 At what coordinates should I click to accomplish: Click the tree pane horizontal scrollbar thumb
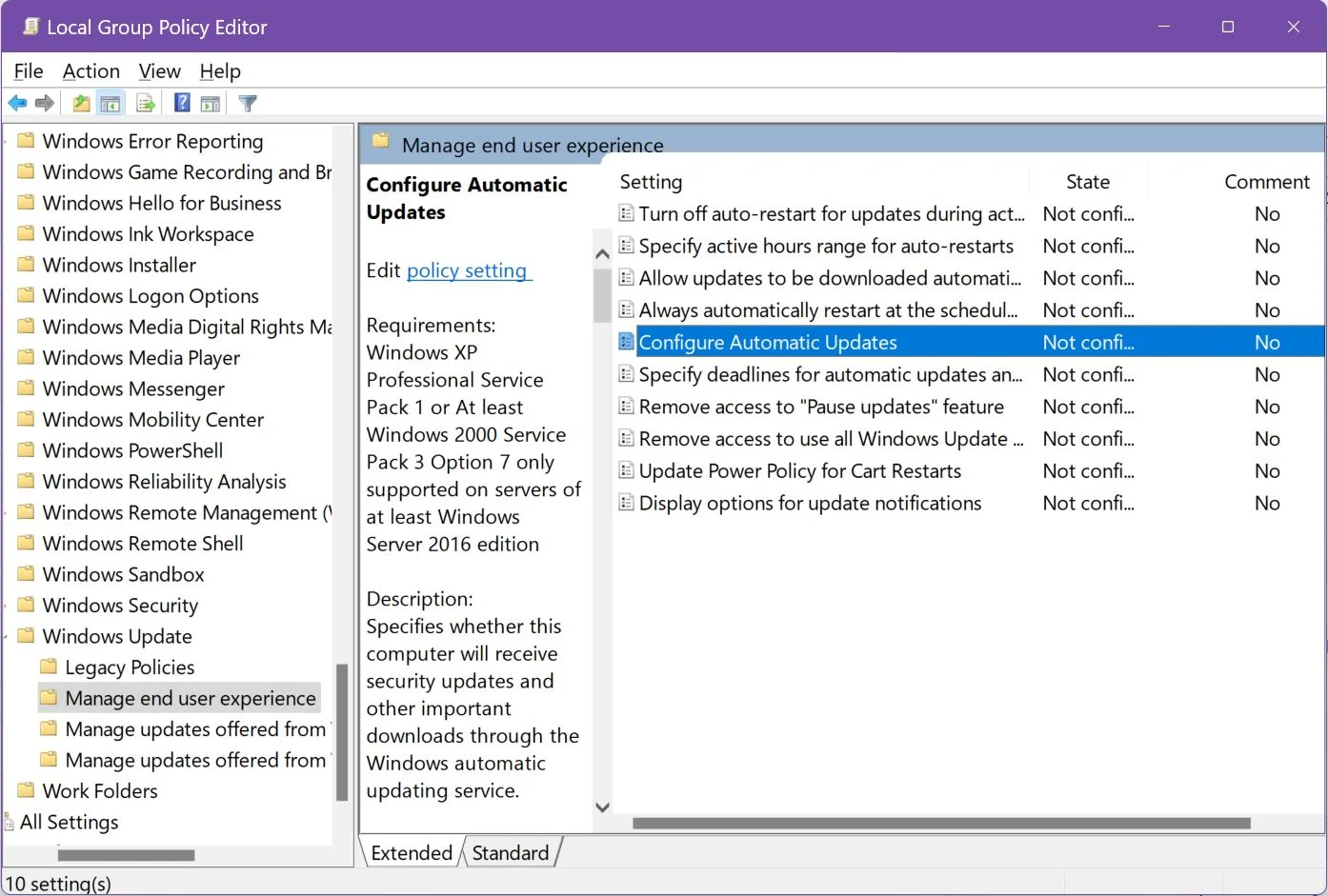pos(126,855)
